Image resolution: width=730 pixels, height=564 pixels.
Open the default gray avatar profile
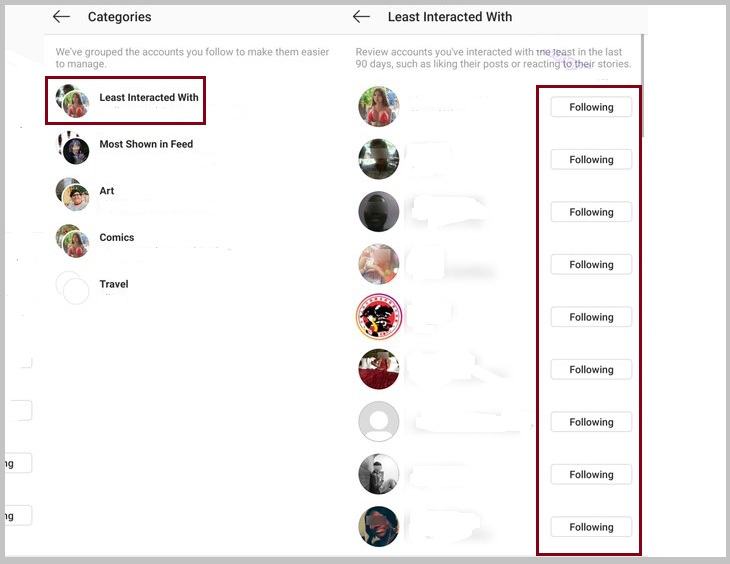tap(379, 421)
